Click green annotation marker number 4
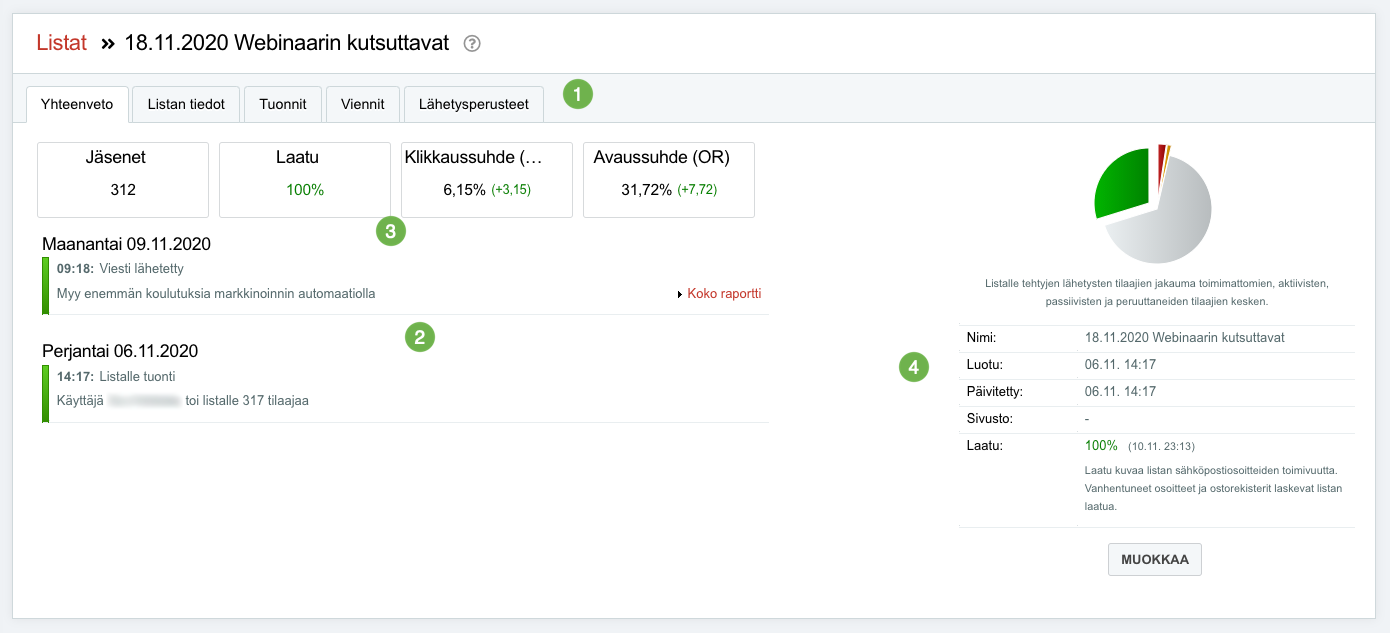Screen dimensions: 1390x633 pos(913,367)
